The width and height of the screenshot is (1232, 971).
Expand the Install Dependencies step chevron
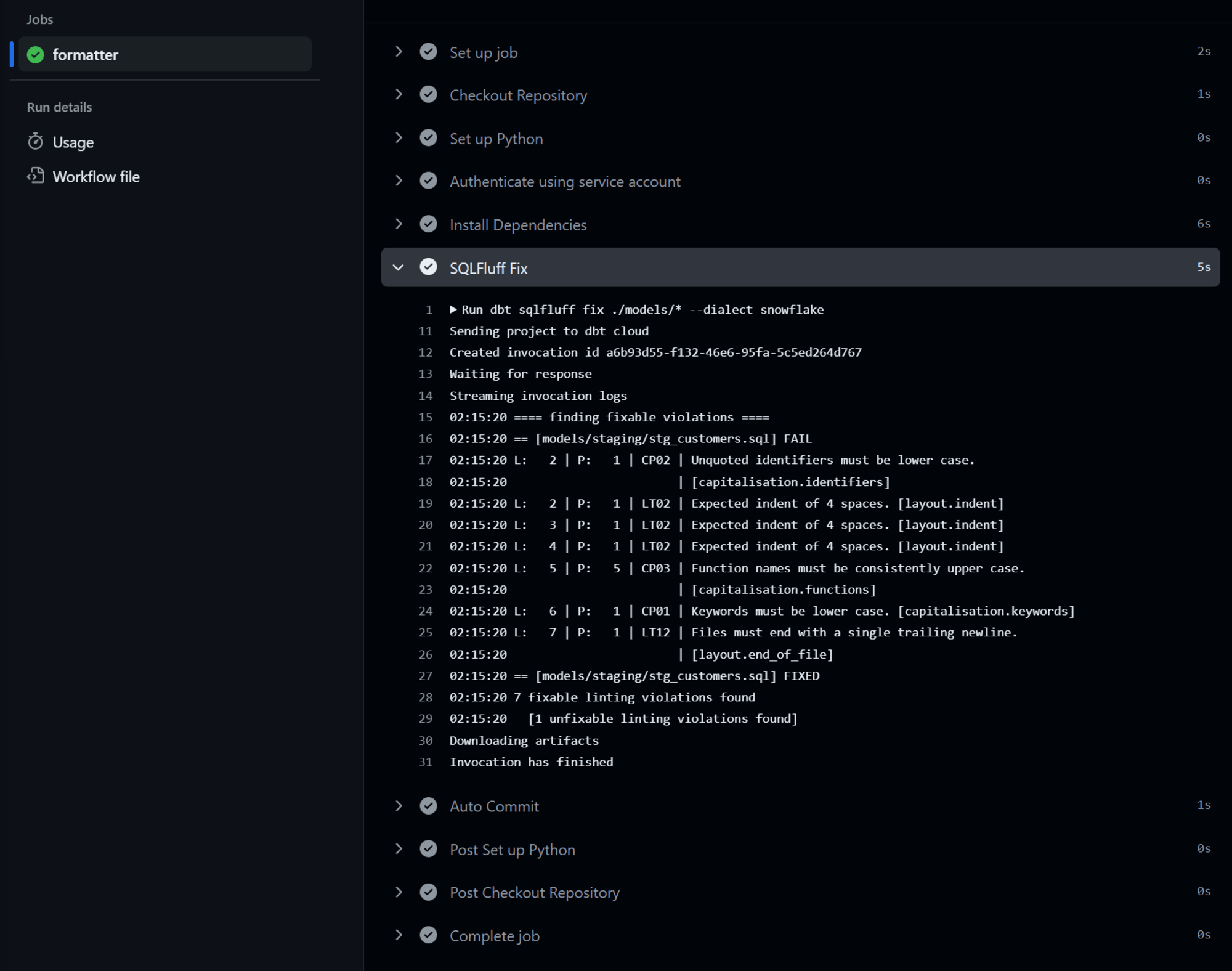[x=399, y=224]
